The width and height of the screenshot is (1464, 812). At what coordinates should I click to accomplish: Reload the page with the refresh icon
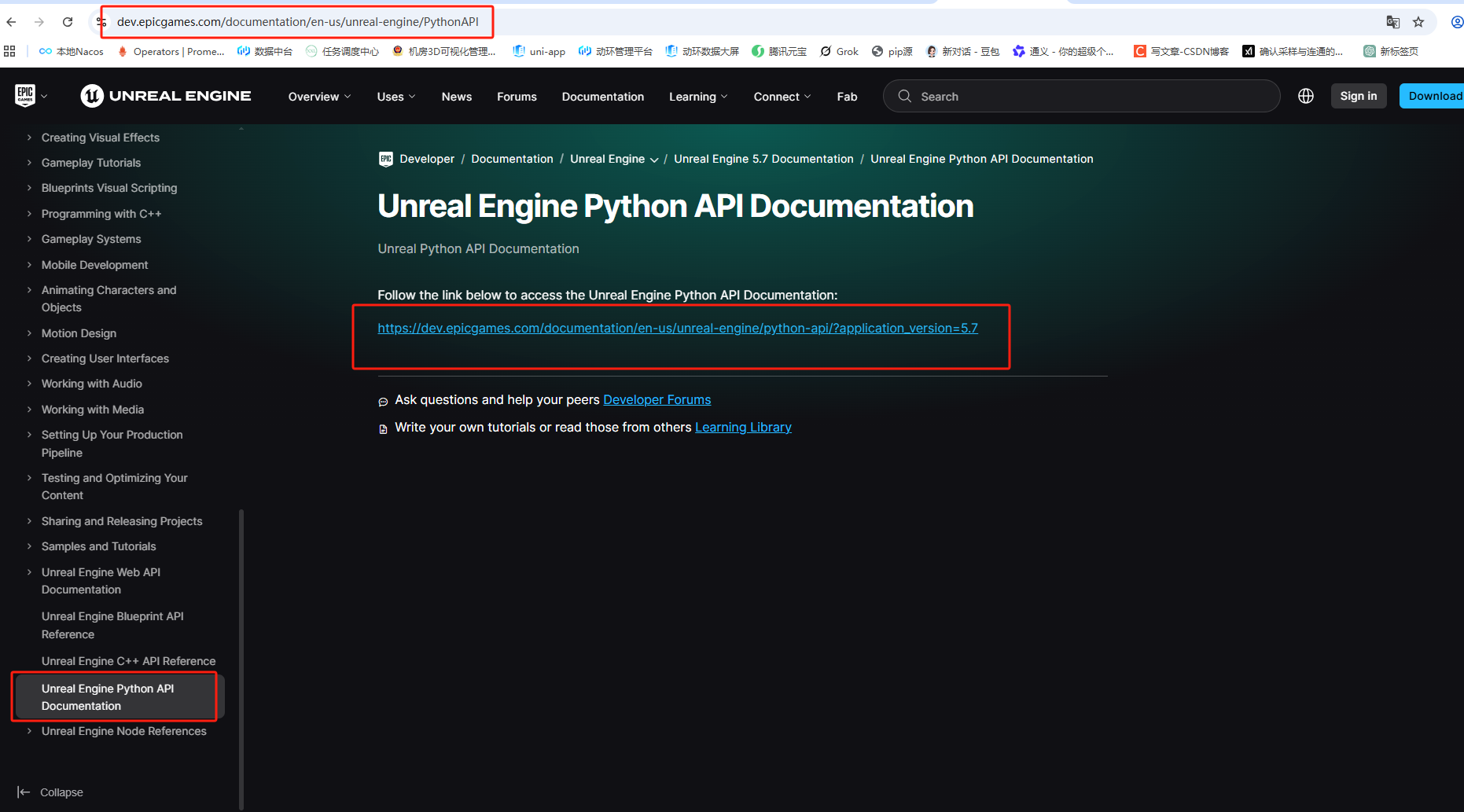coord(68,22)
